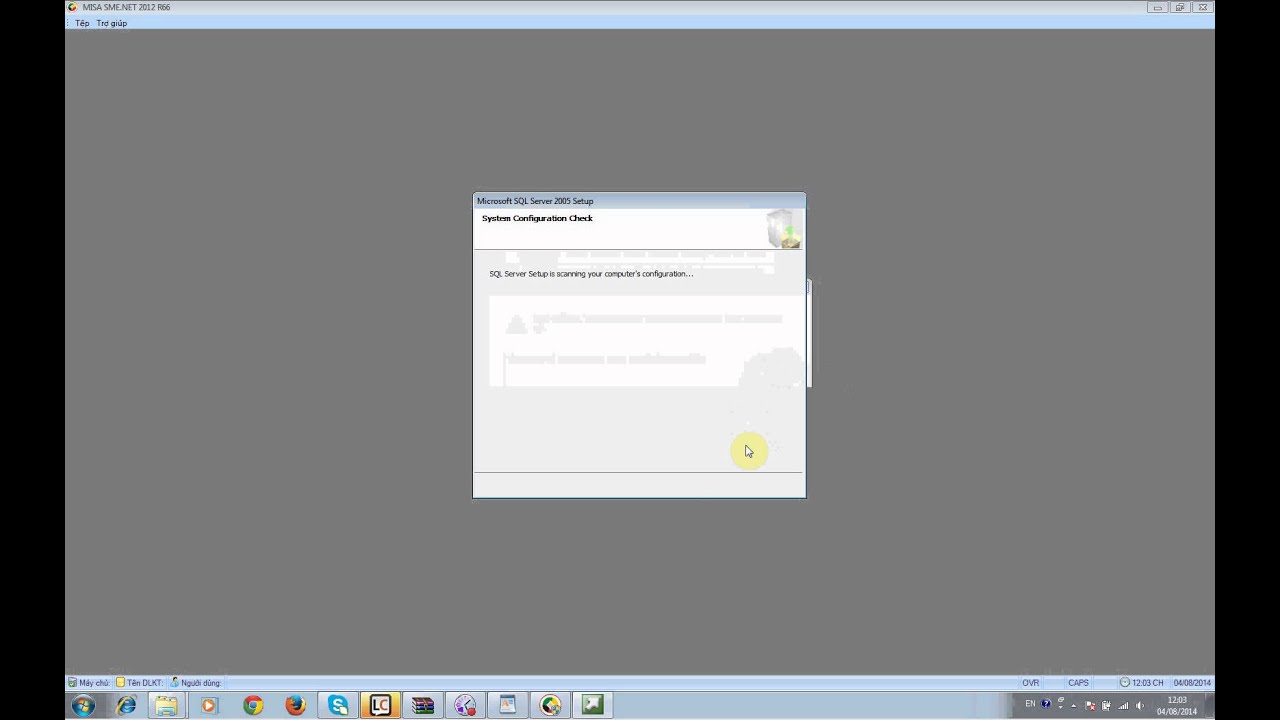
Task: Show hidden system tray icons
Action: tap(1074, 706)
